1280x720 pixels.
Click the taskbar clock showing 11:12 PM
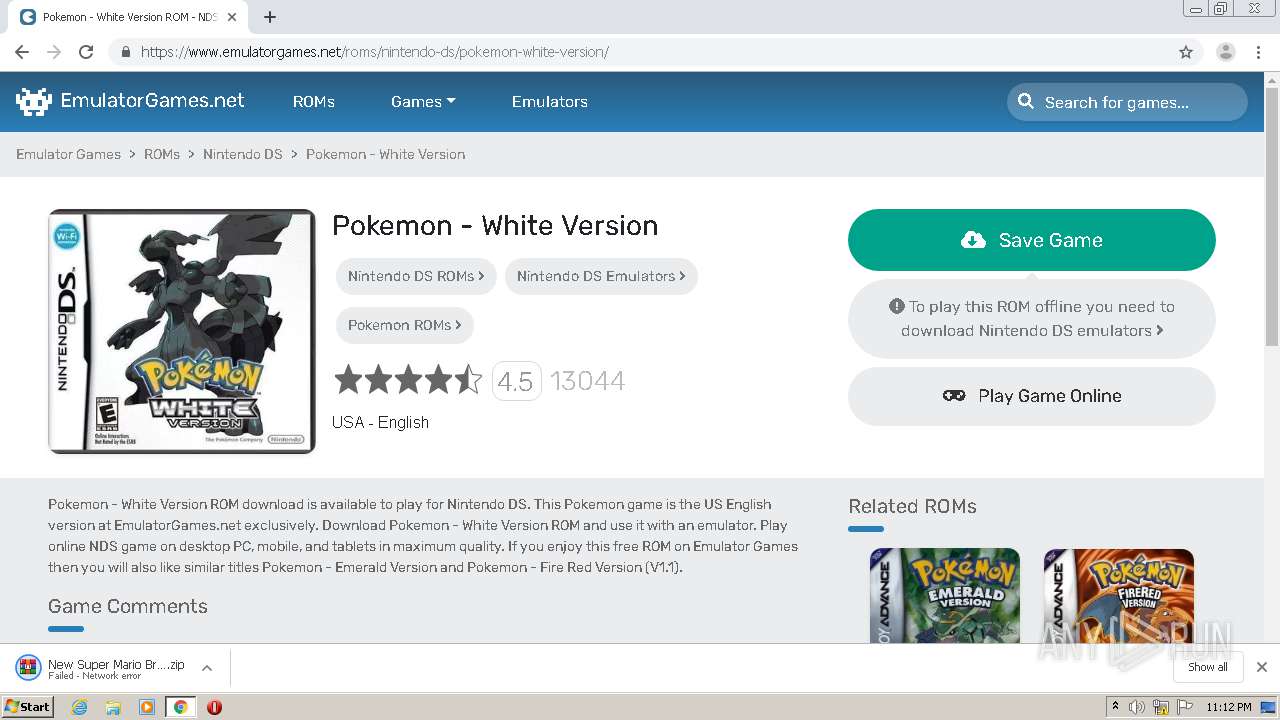tap(1229, 707)
